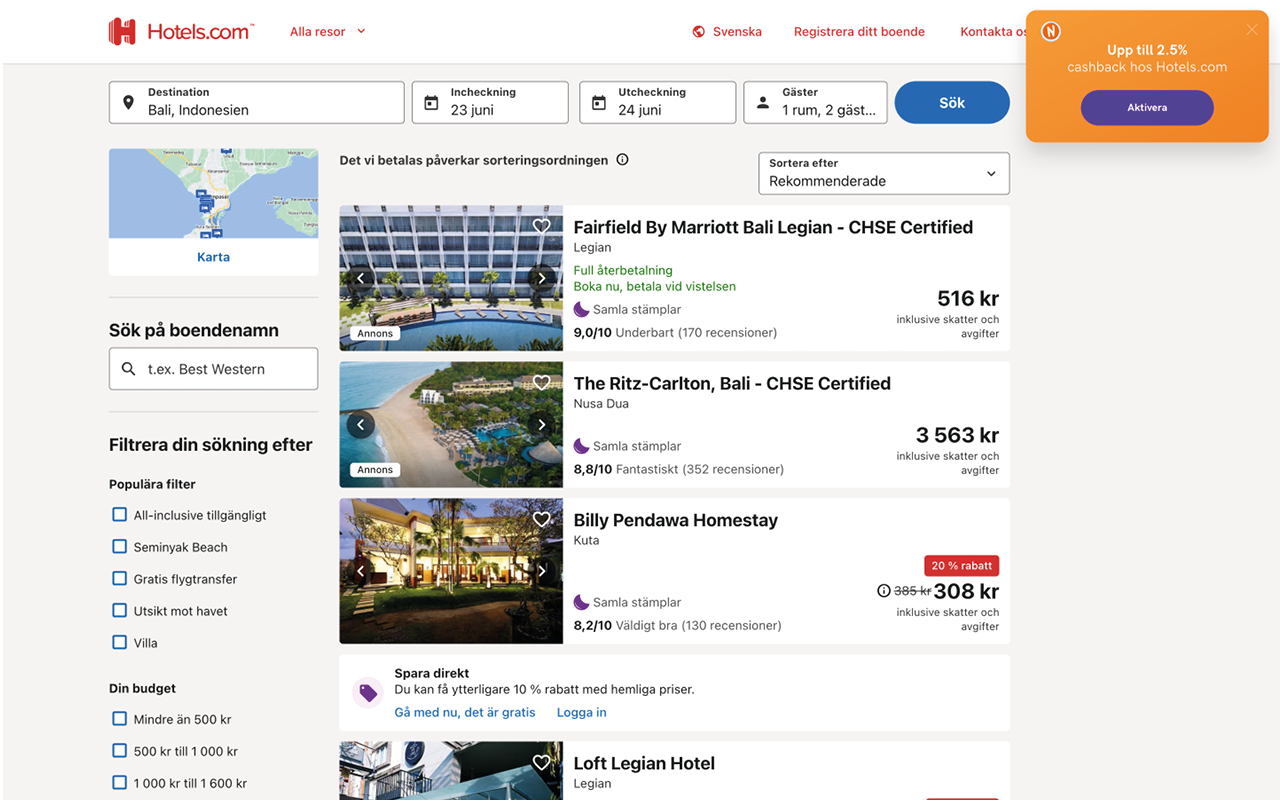
Task: Open Loft Legian Hotel listing title
Action: pyautogui.click(x=644, y=763)
